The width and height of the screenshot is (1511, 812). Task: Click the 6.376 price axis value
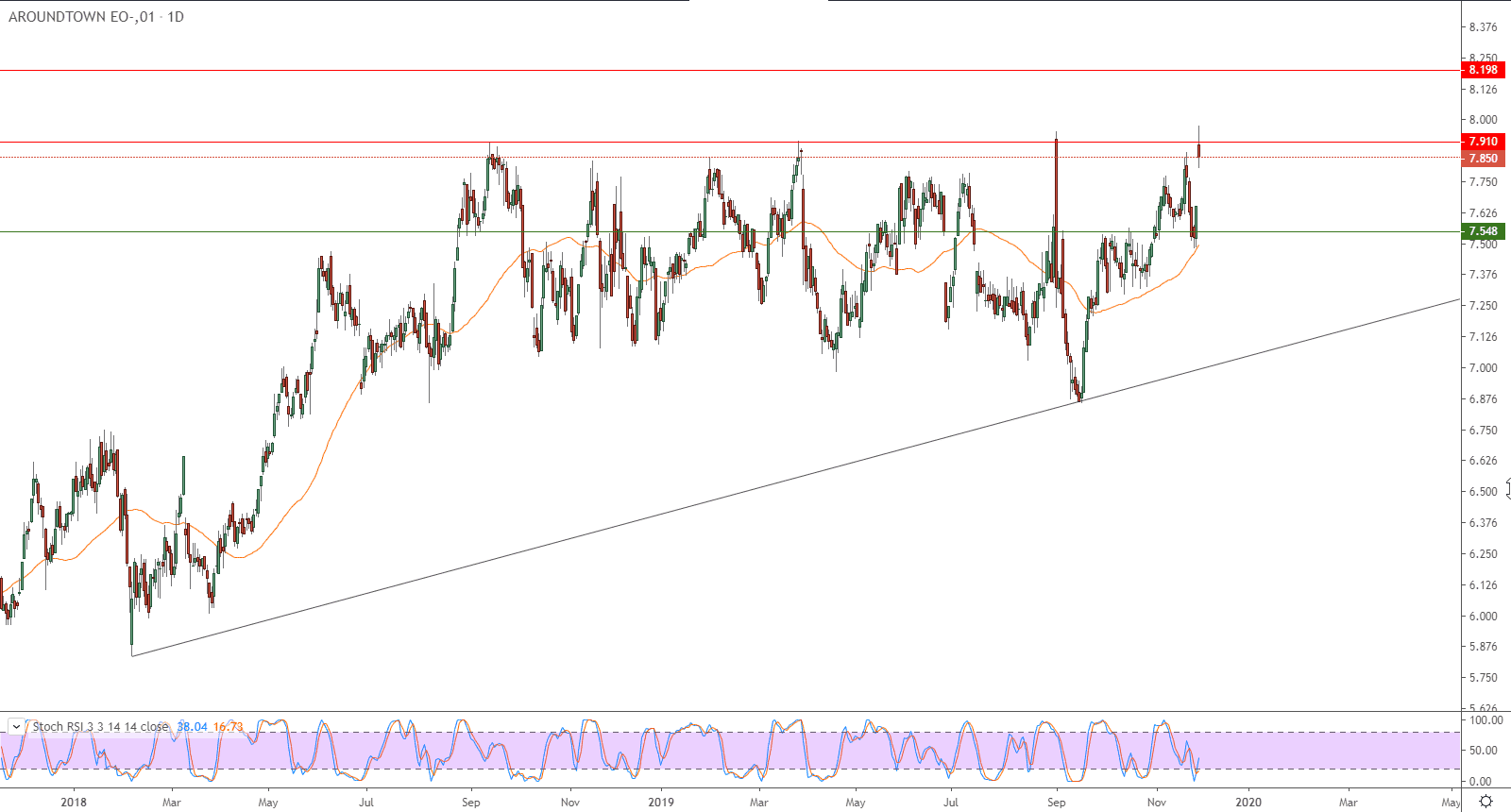[x=1483, y=523]
